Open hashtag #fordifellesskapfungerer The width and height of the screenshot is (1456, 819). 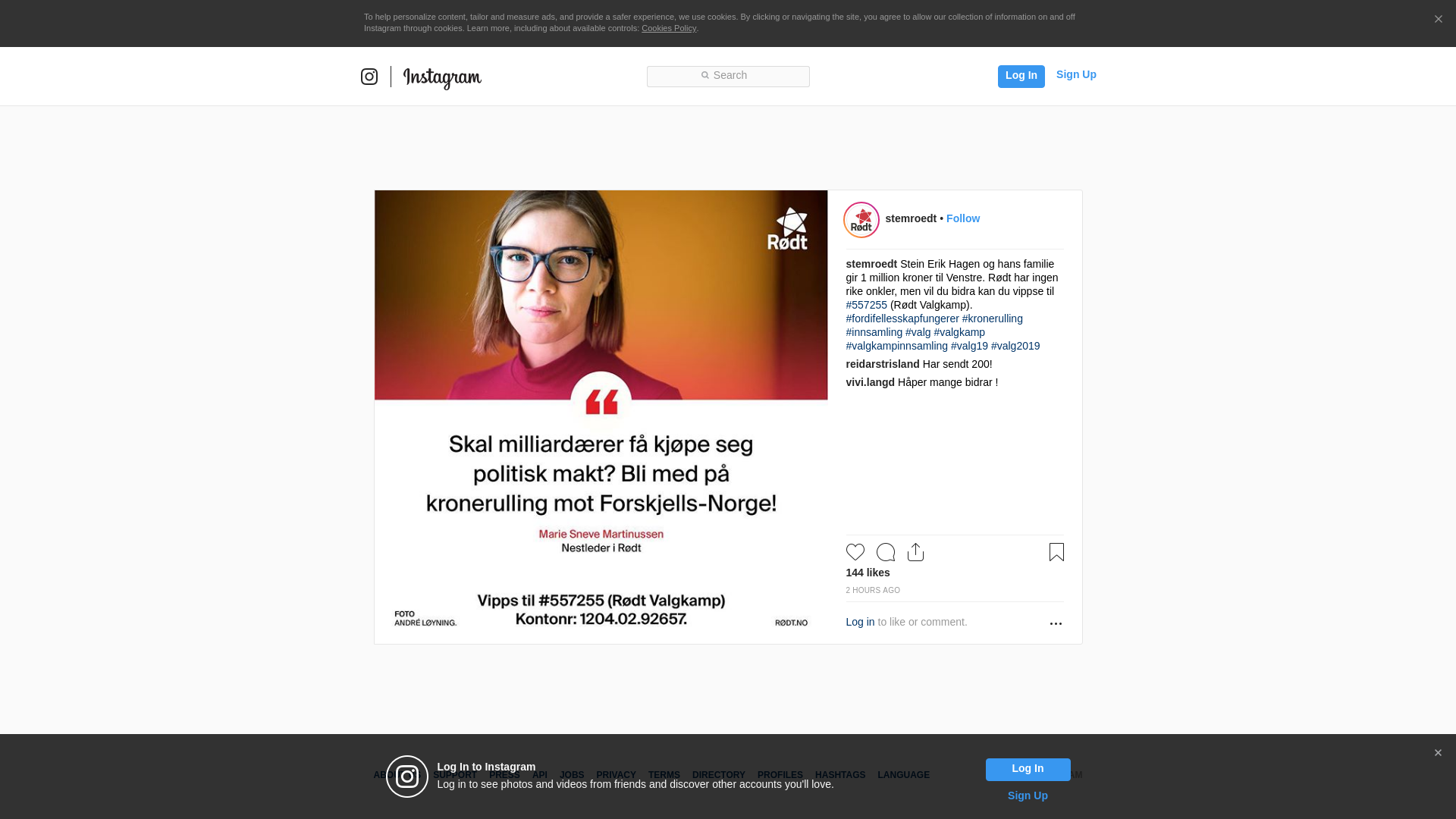click(902, 318)
